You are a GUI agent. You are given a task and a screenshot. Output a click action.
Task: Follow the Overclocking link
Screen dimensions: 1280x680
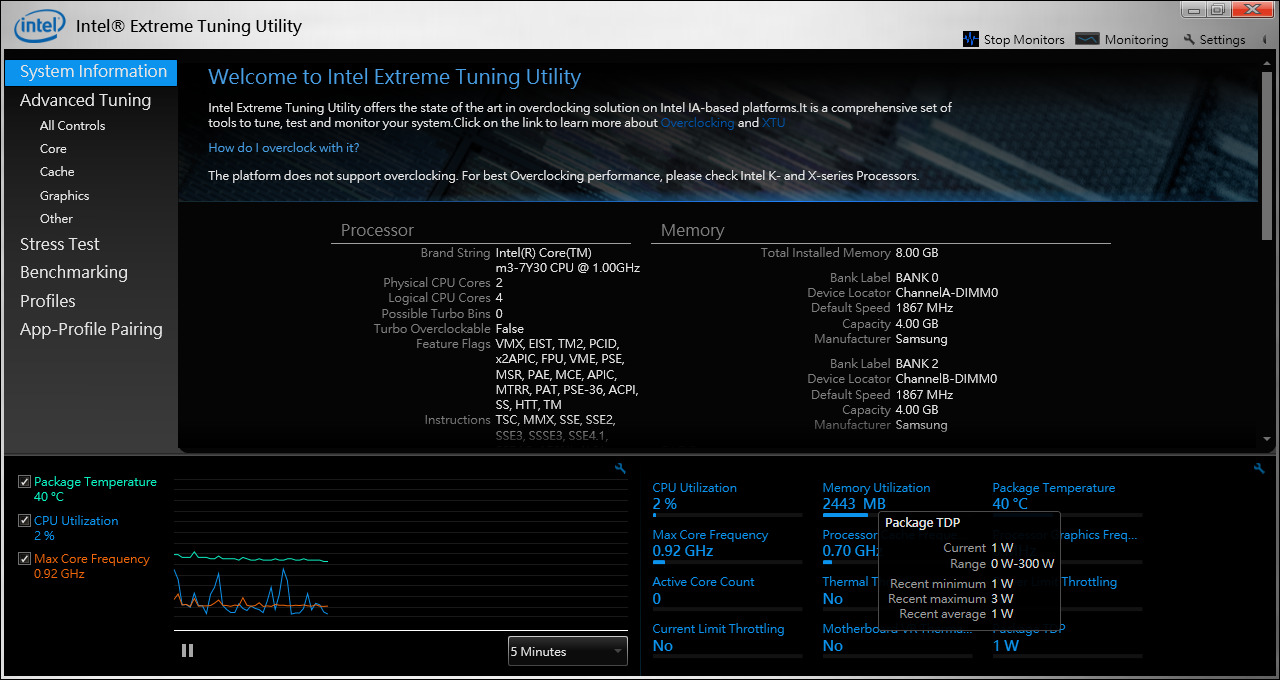697,123
